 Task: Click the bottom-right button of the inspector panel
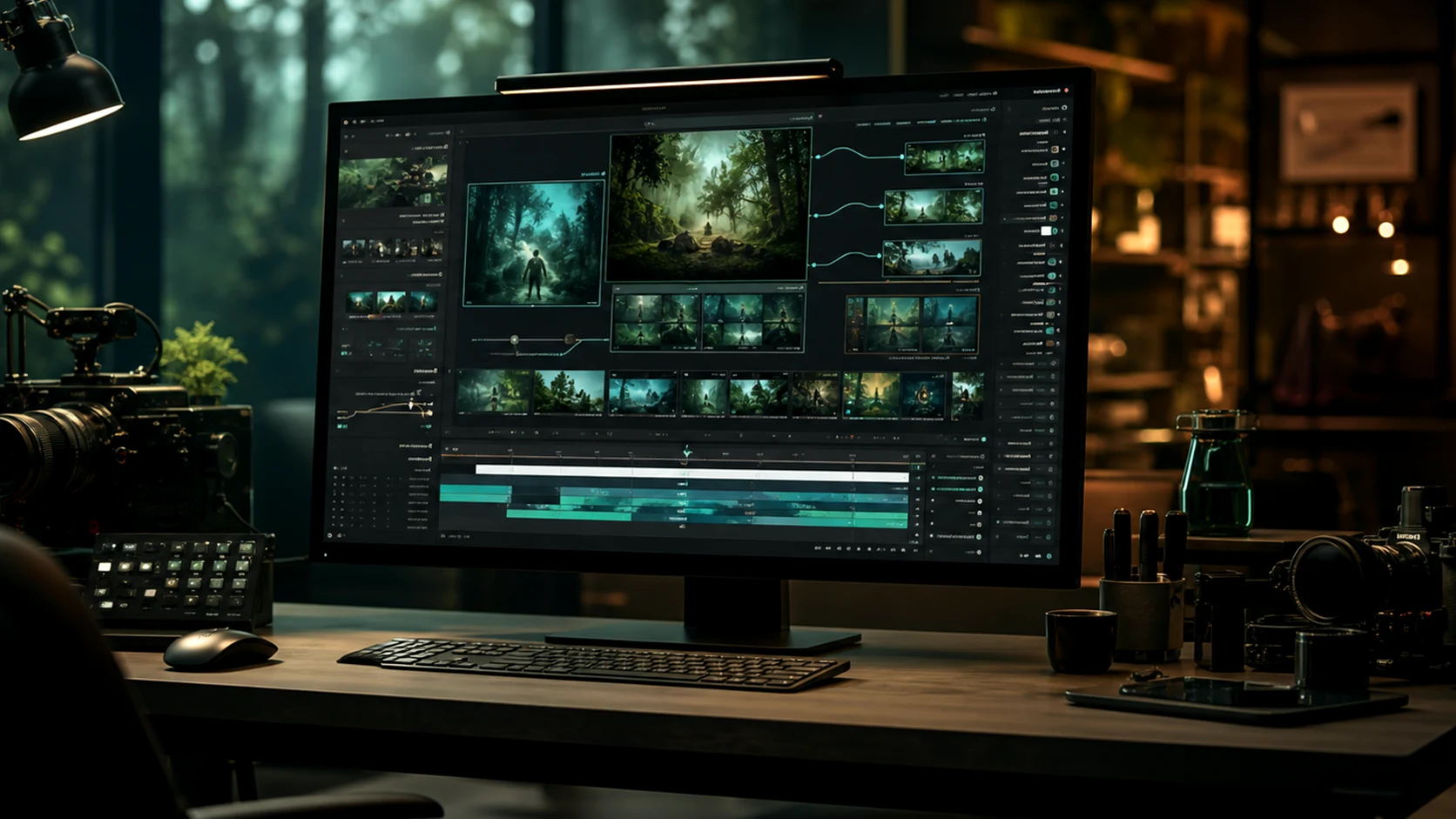[1048, 555]
